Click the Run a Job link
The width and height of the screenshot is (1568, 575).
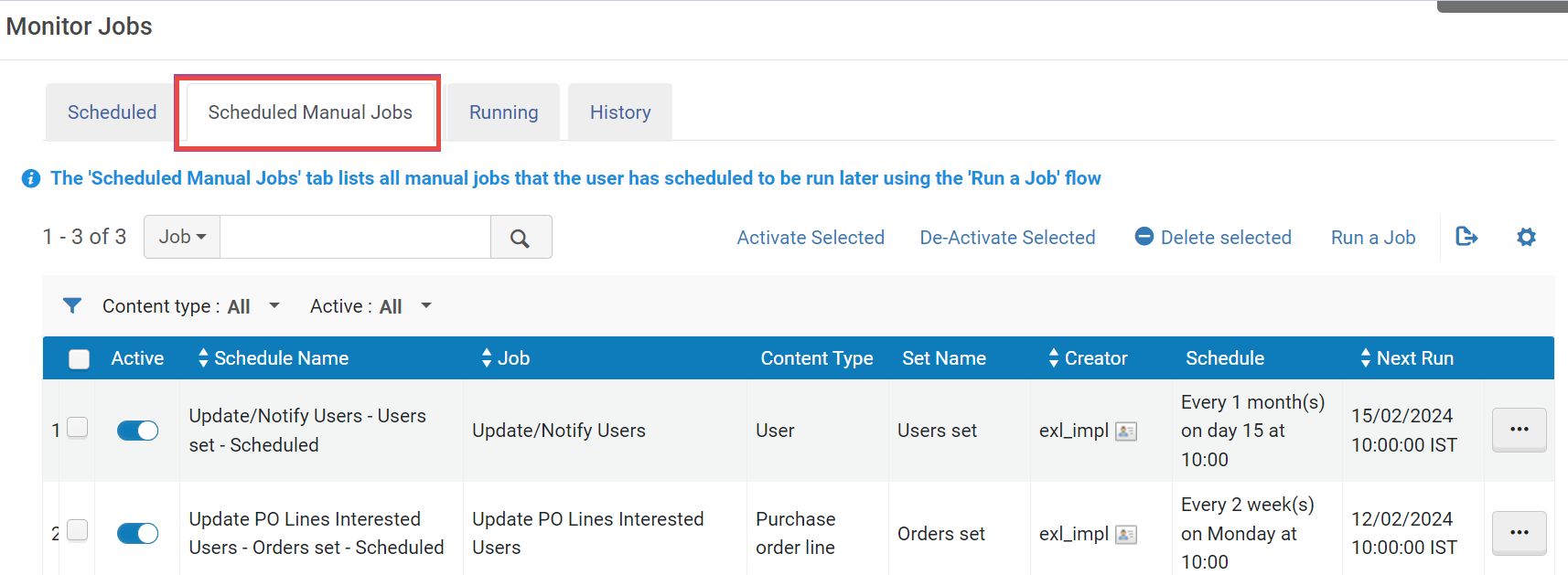coord(1373,238)
